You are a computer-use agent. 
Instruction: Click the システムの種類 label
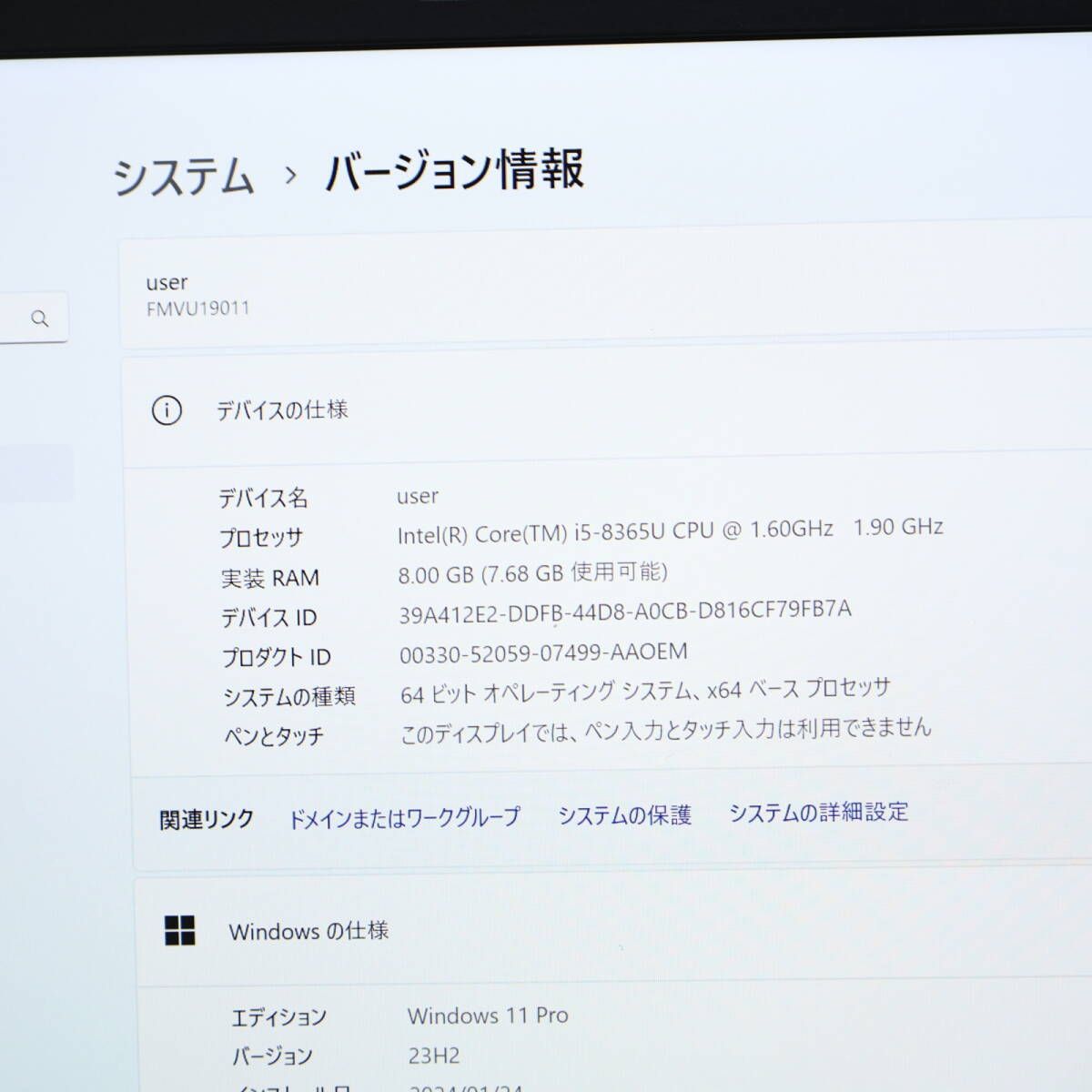click(x=289, y=697)
